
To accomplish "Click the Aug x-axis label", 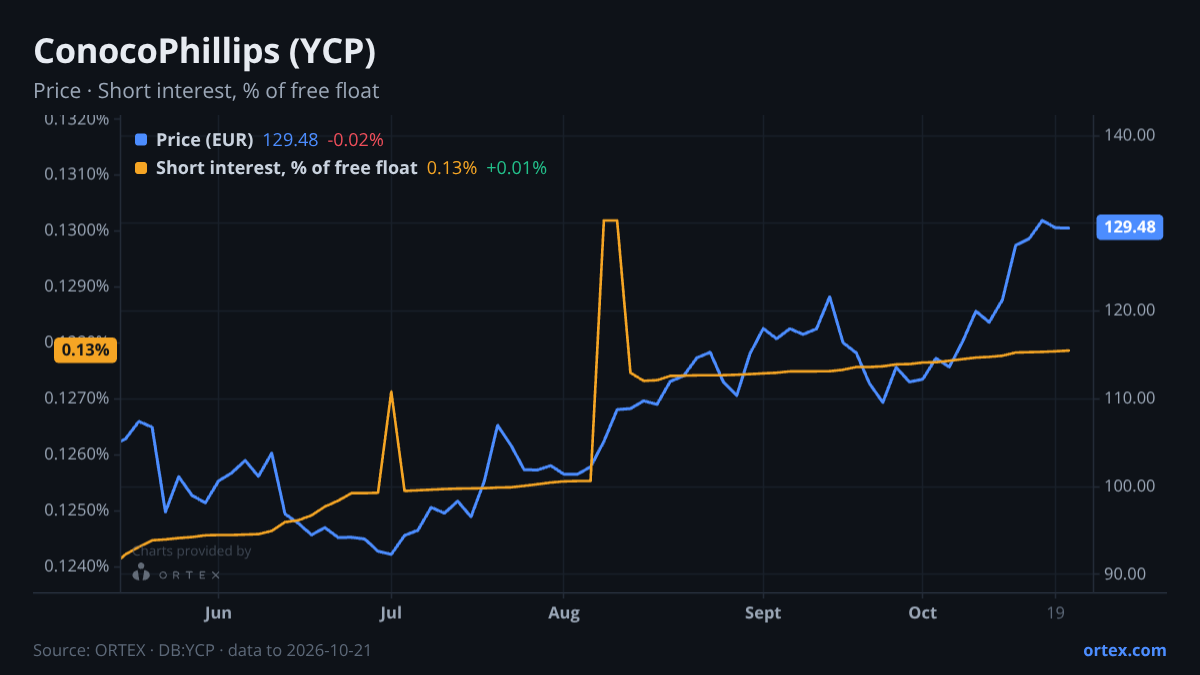I will point(564,612).
